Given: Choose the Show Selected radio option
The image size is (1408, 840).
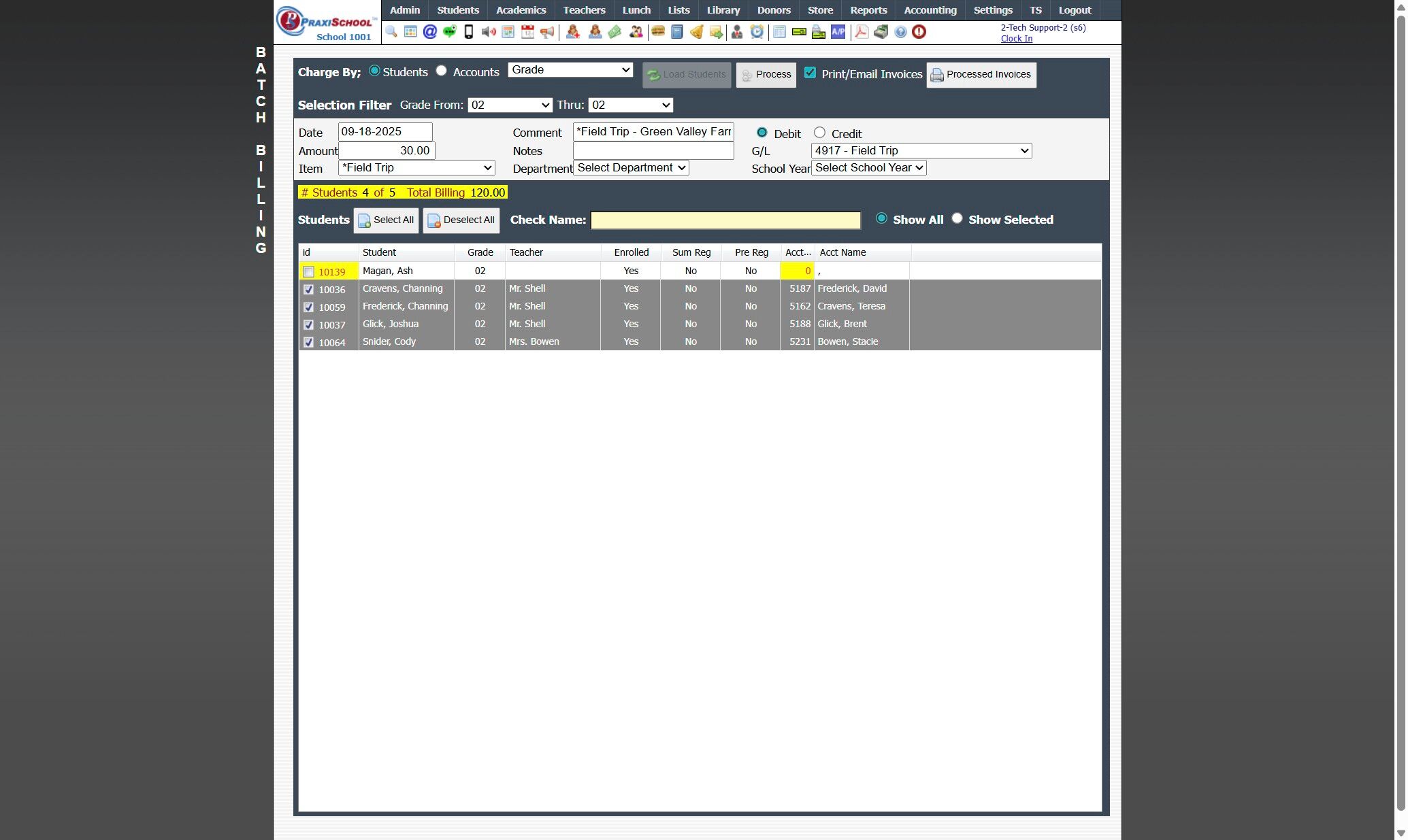Looking at the screenshot, I should (957, 218).
